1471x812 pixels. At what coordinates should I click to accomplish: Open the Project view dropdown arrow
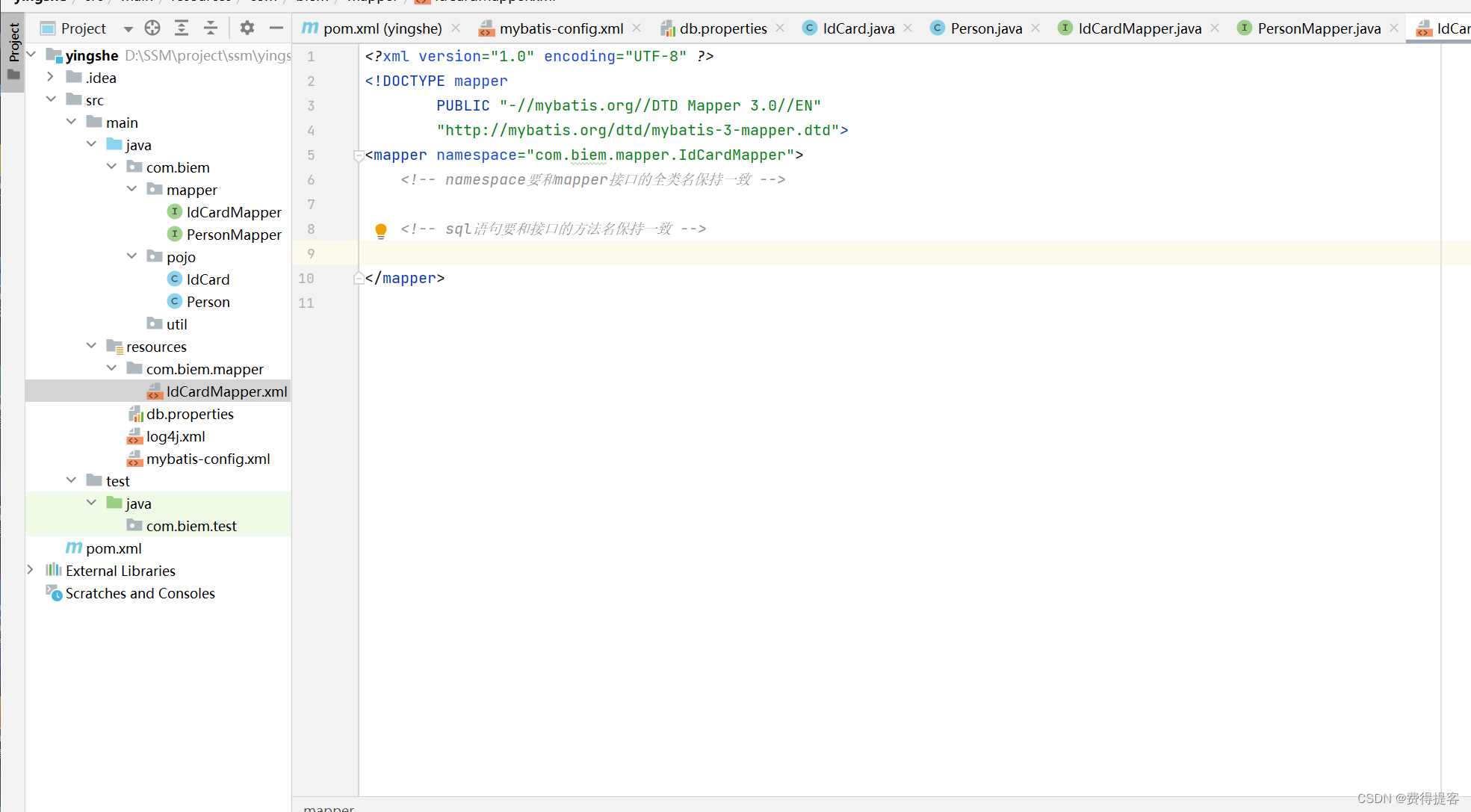[x=128, y=29]
